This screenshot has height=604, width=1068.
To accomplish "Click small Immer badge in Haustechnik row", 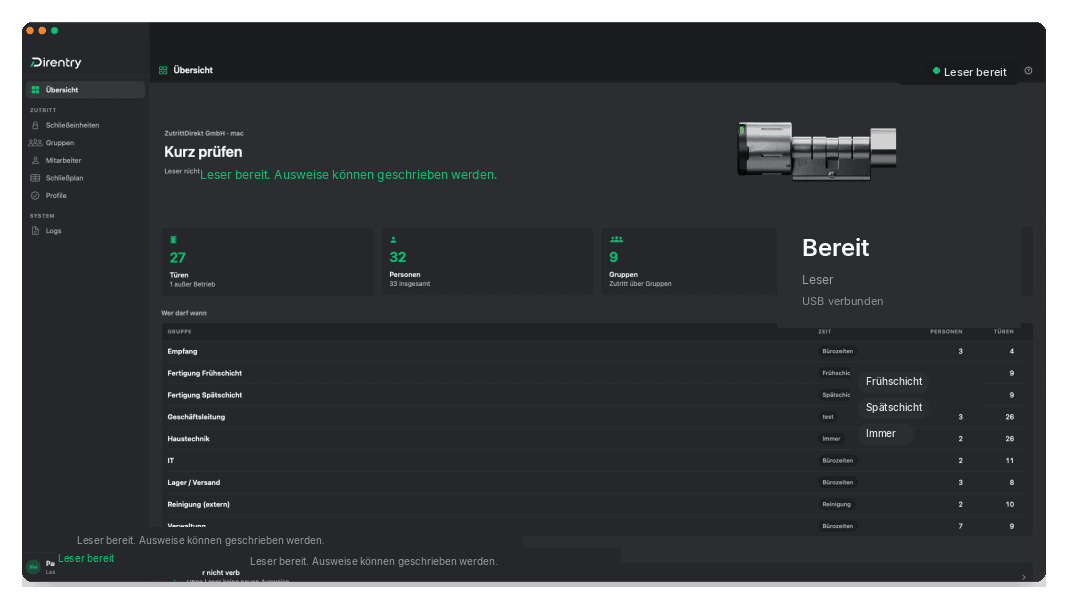I will pos(831,439).
